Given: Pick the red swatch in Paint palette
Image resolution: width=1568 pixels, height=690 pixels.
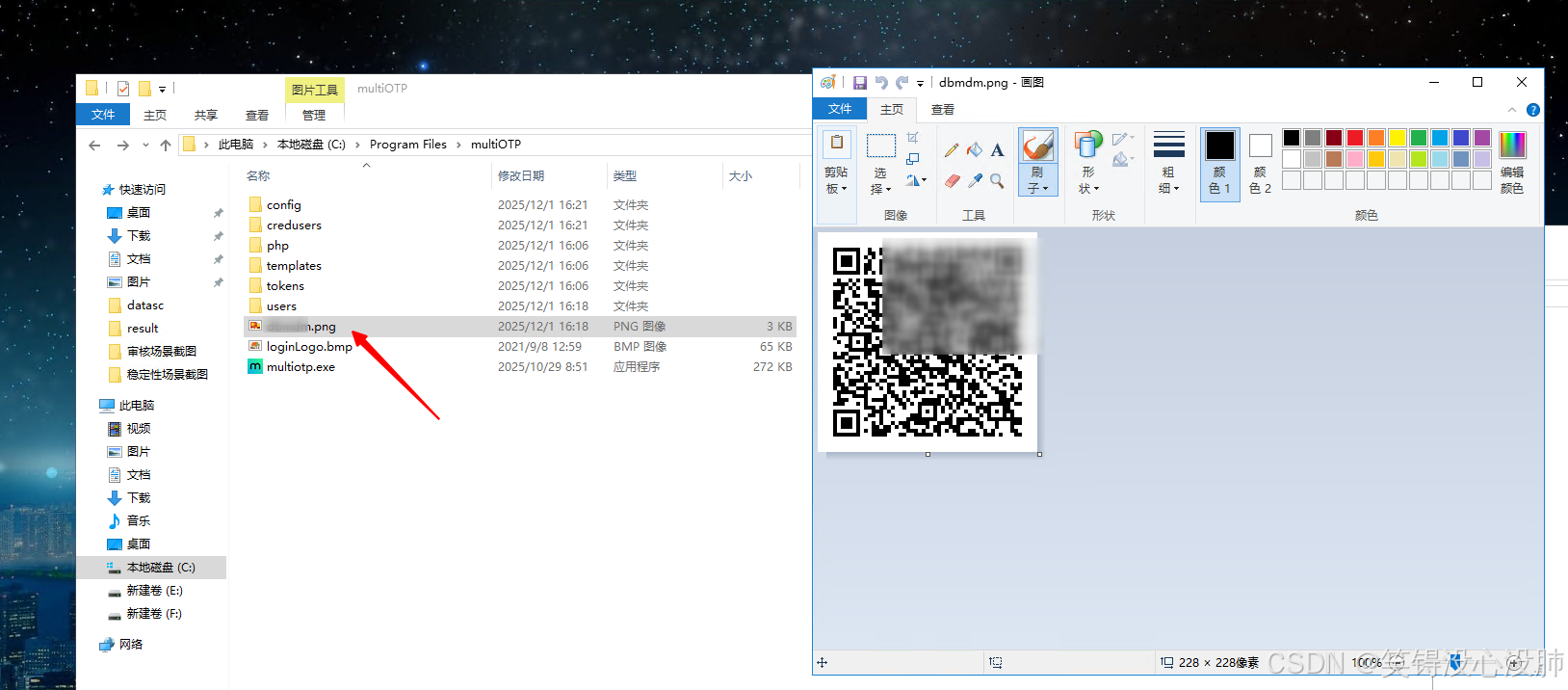Looking at the screenshot, I should (x=1355, y=138).
